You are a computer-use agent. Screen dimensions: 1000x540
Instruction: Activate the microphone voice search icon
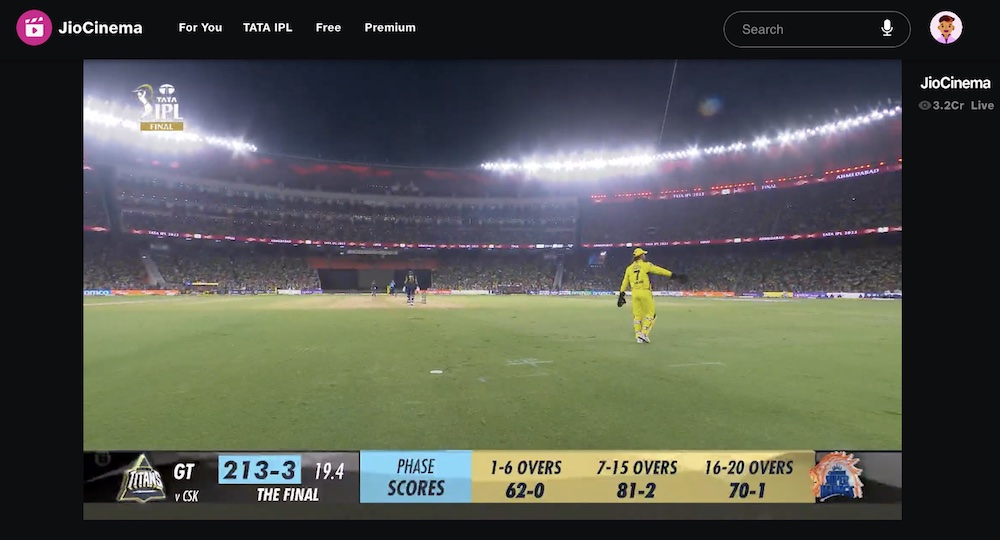[x=887, y=29]
